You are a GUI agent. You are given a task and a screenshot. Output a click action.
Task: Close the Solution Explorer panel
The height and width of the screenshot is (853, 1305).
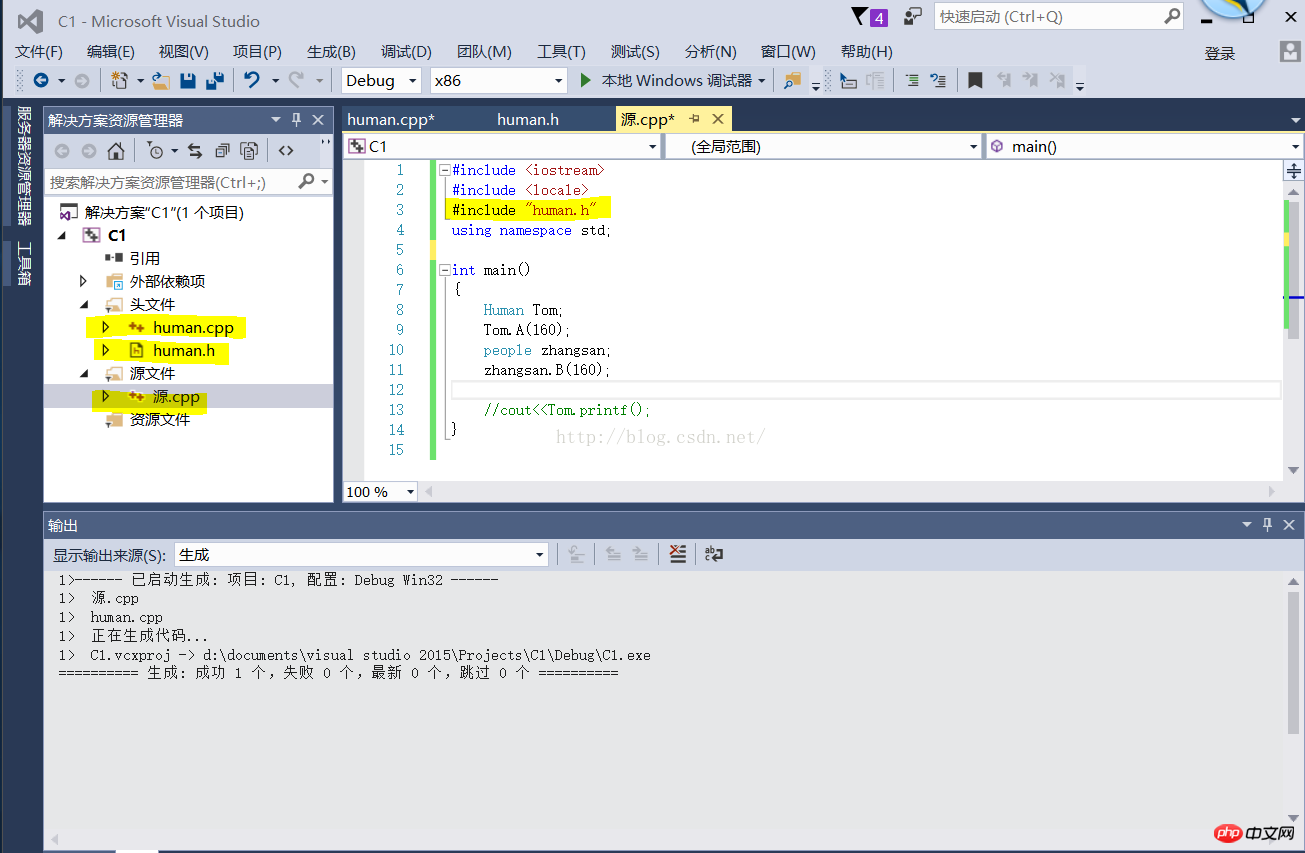coord(319,120)
